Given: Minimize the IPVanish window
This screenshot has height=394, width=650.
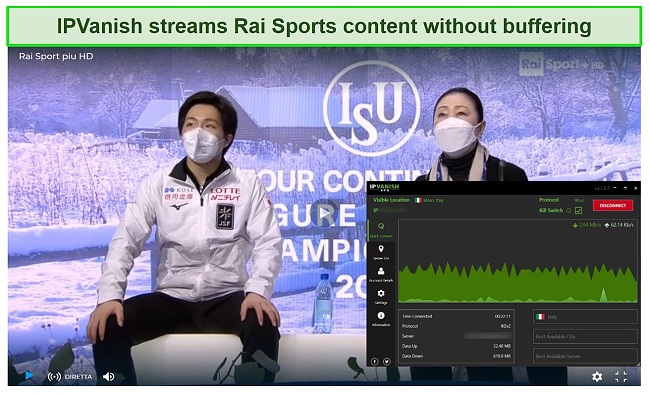Looking at the screenshot, I should 615,188.
